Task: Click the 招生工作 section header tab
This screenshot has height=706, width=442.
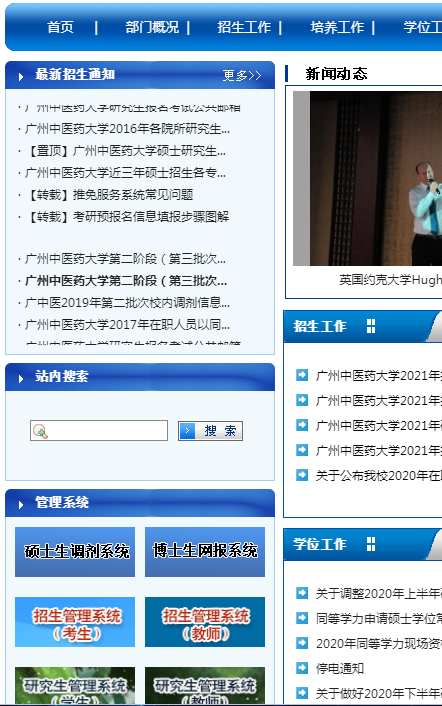Action: click(320, 326)
